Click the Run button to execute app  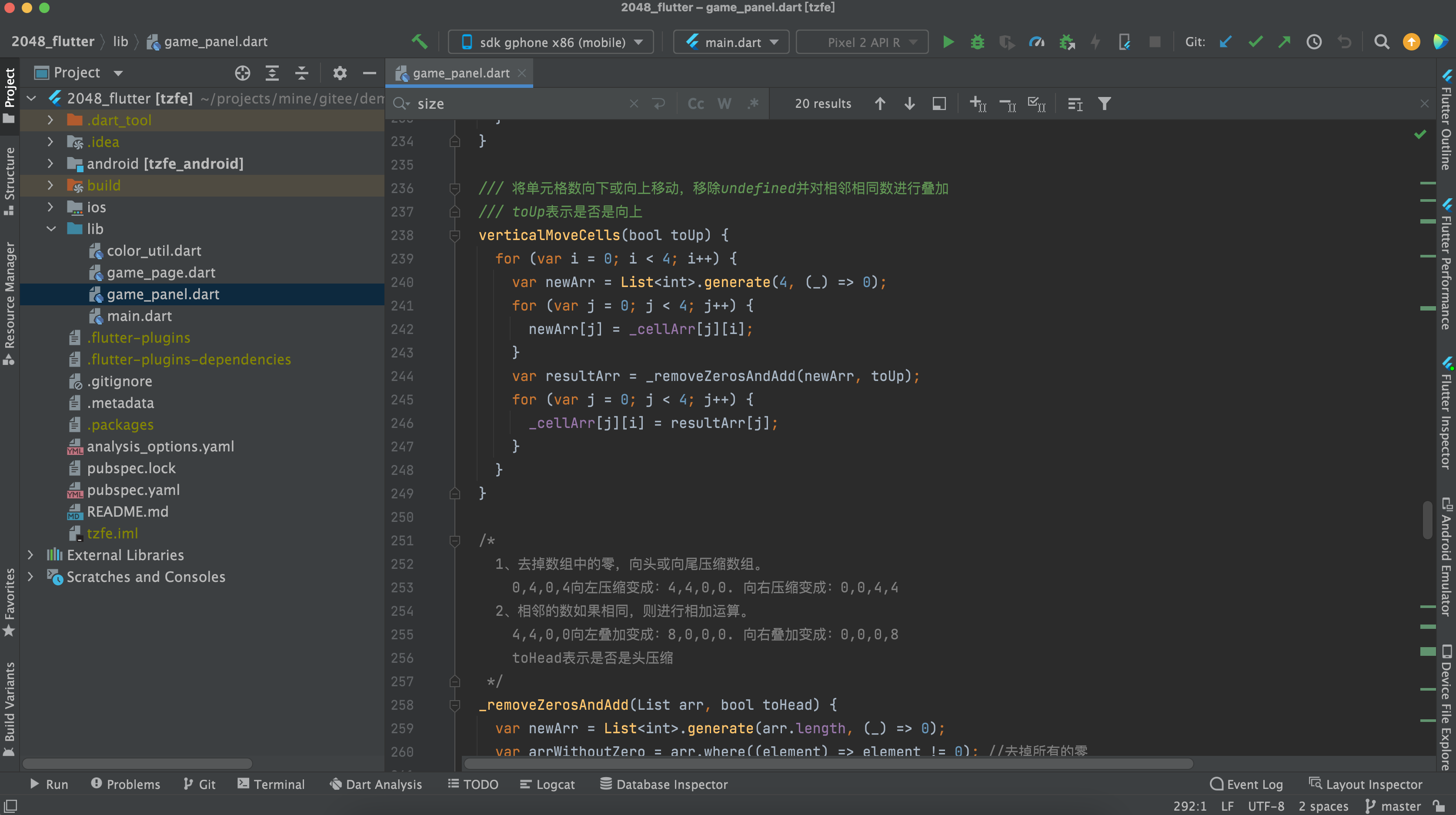[x=947, y=42]
